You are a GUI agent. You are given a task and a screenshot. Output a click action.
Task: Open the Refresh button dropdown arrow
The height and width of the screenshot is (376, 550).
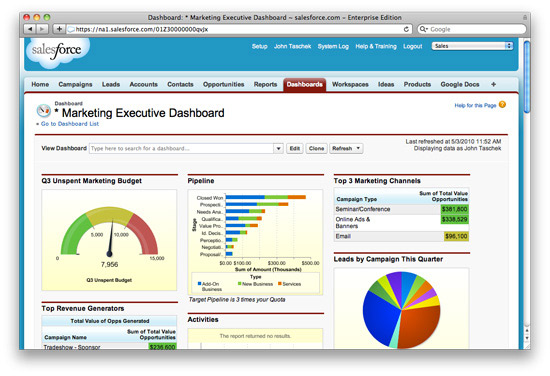click(x=358, y=148)
